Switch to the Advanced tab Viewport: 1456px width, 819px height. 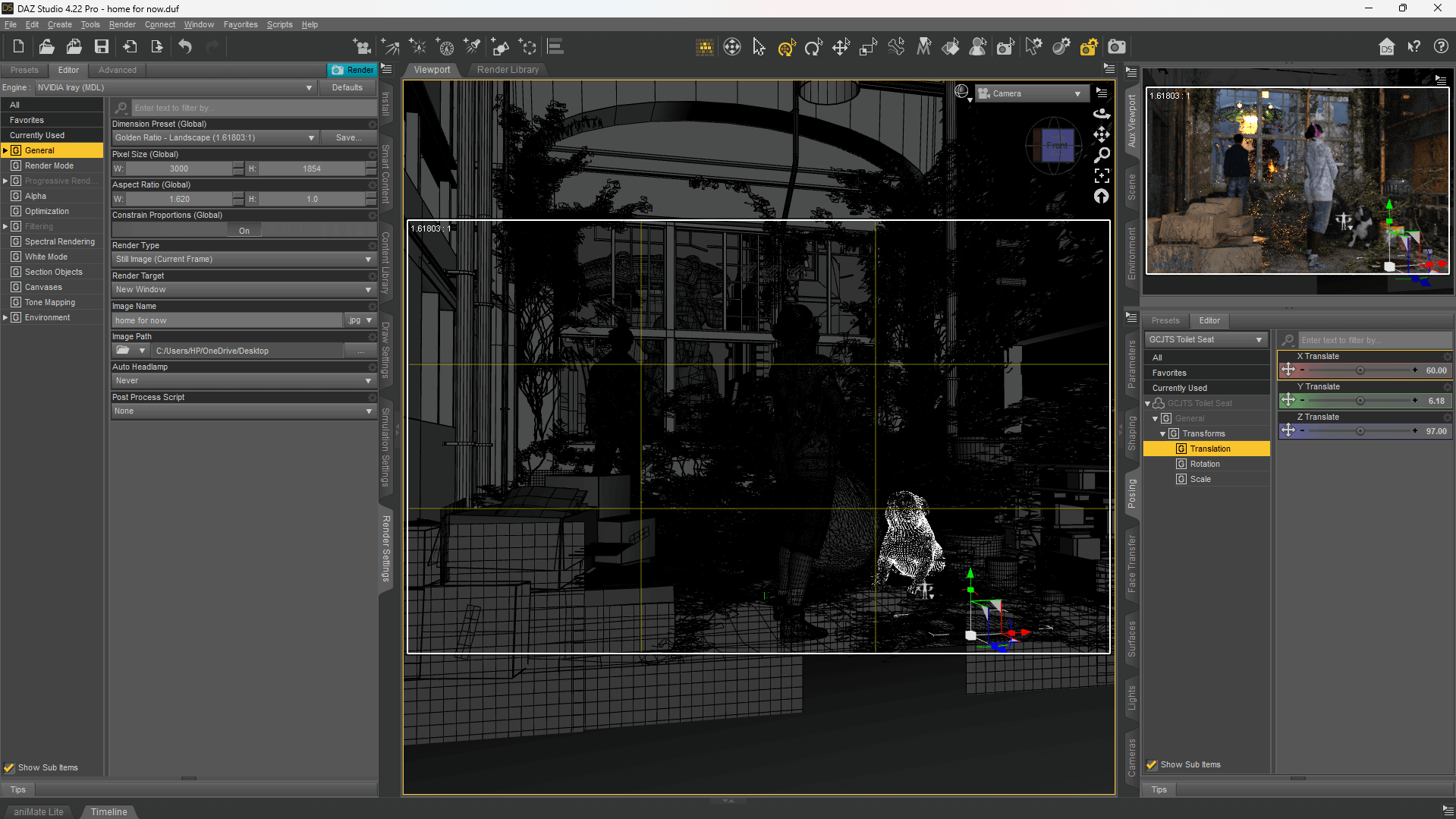coord(118,70)
